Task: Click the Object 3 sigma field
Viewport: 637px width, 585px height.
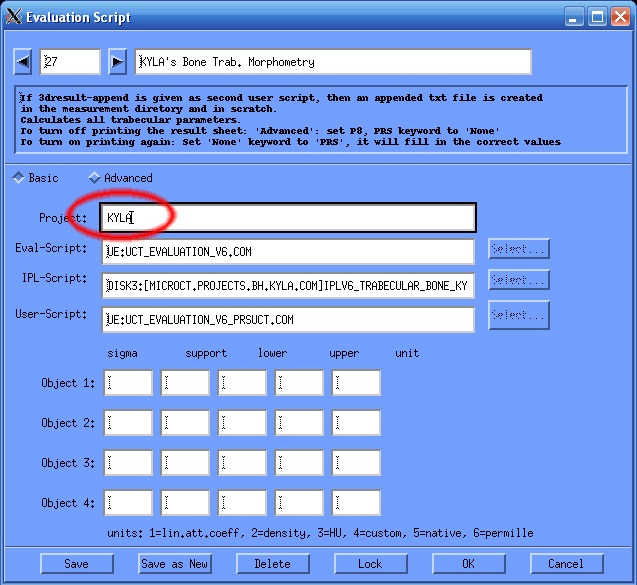Action: pyautogui.click(x=128, y=463)
